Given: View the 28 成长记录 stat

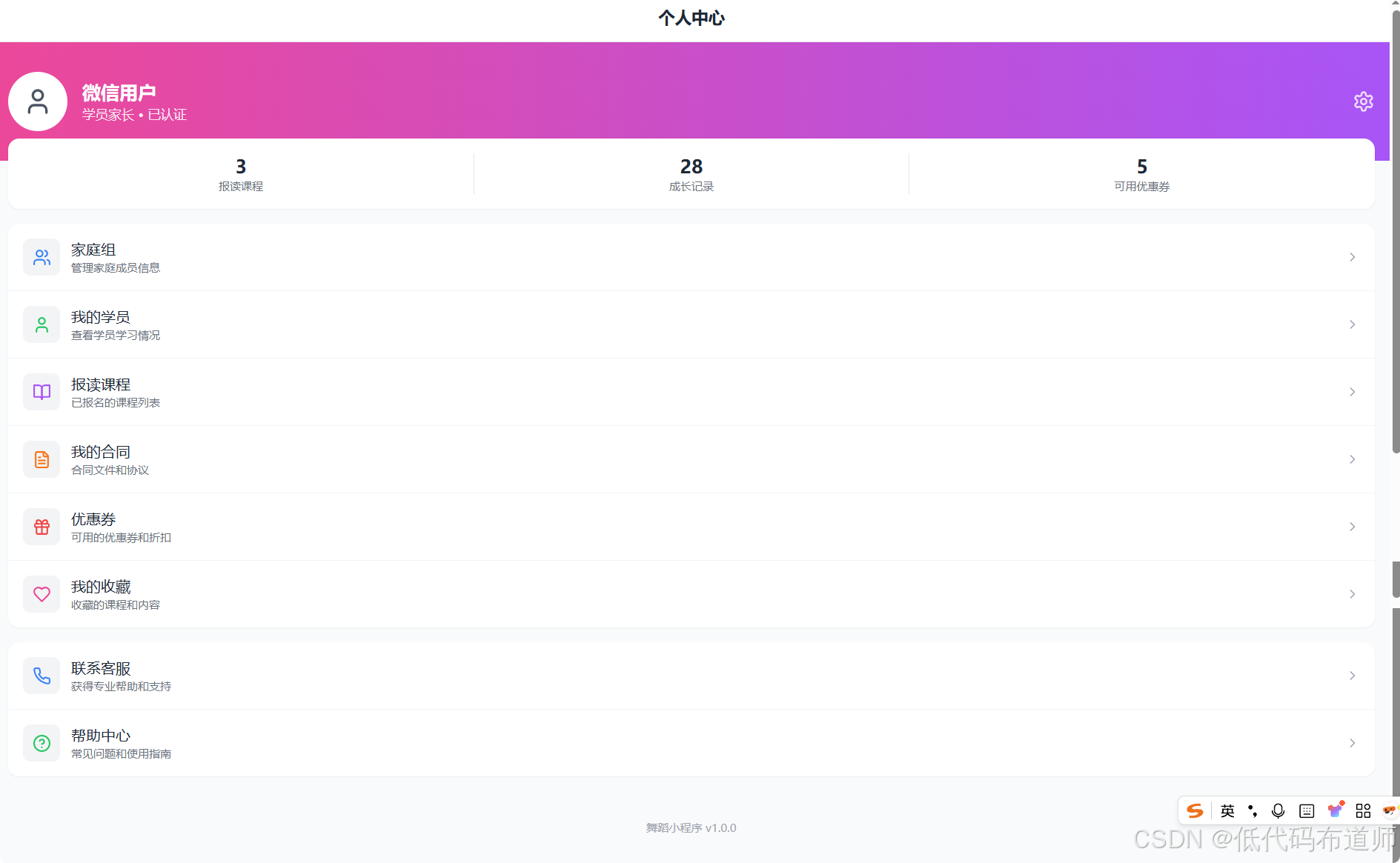Looking at the screenshot, I should 691,175.
